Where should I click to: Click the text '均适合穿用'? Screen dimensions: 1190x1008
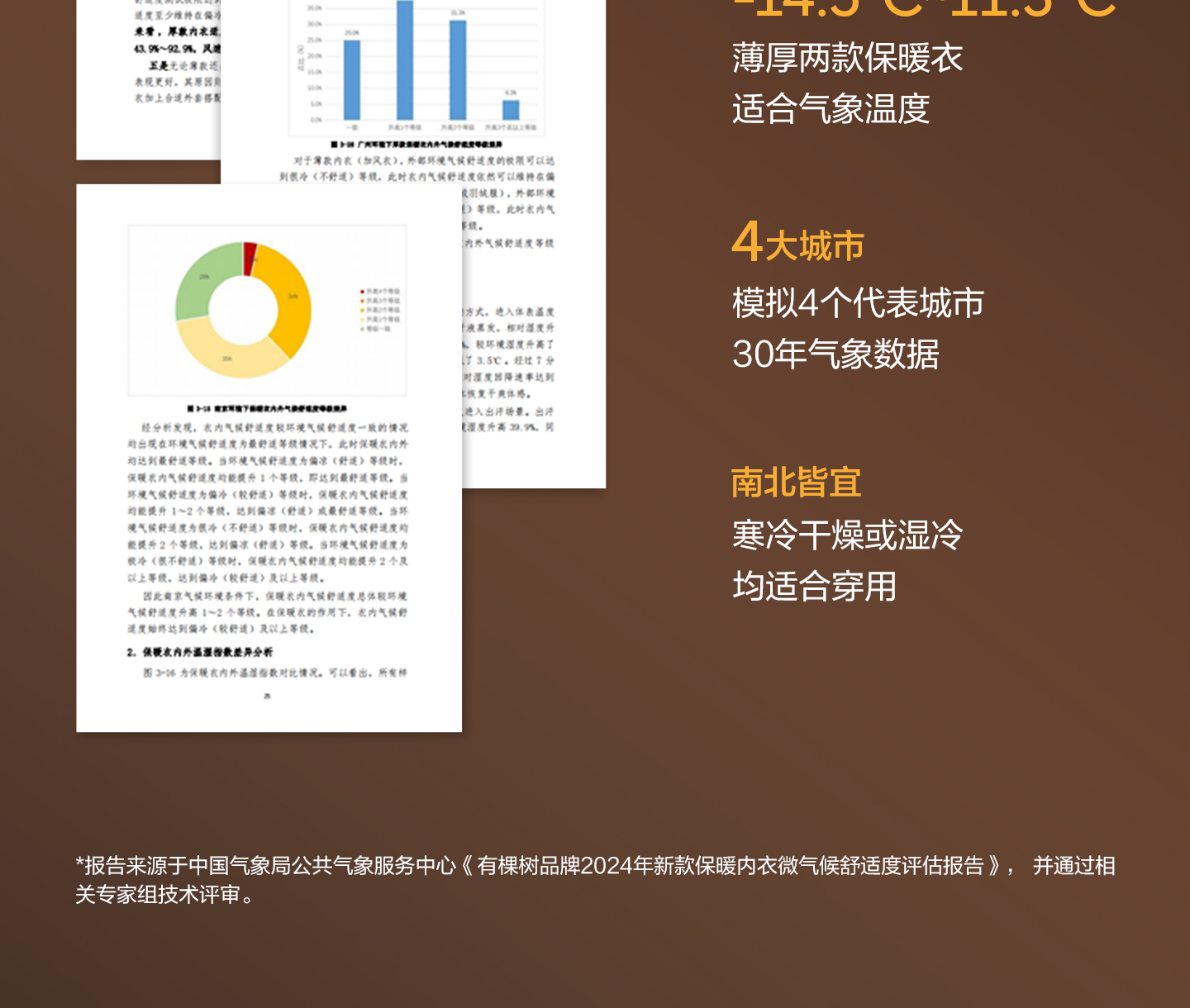click(814, 587)
